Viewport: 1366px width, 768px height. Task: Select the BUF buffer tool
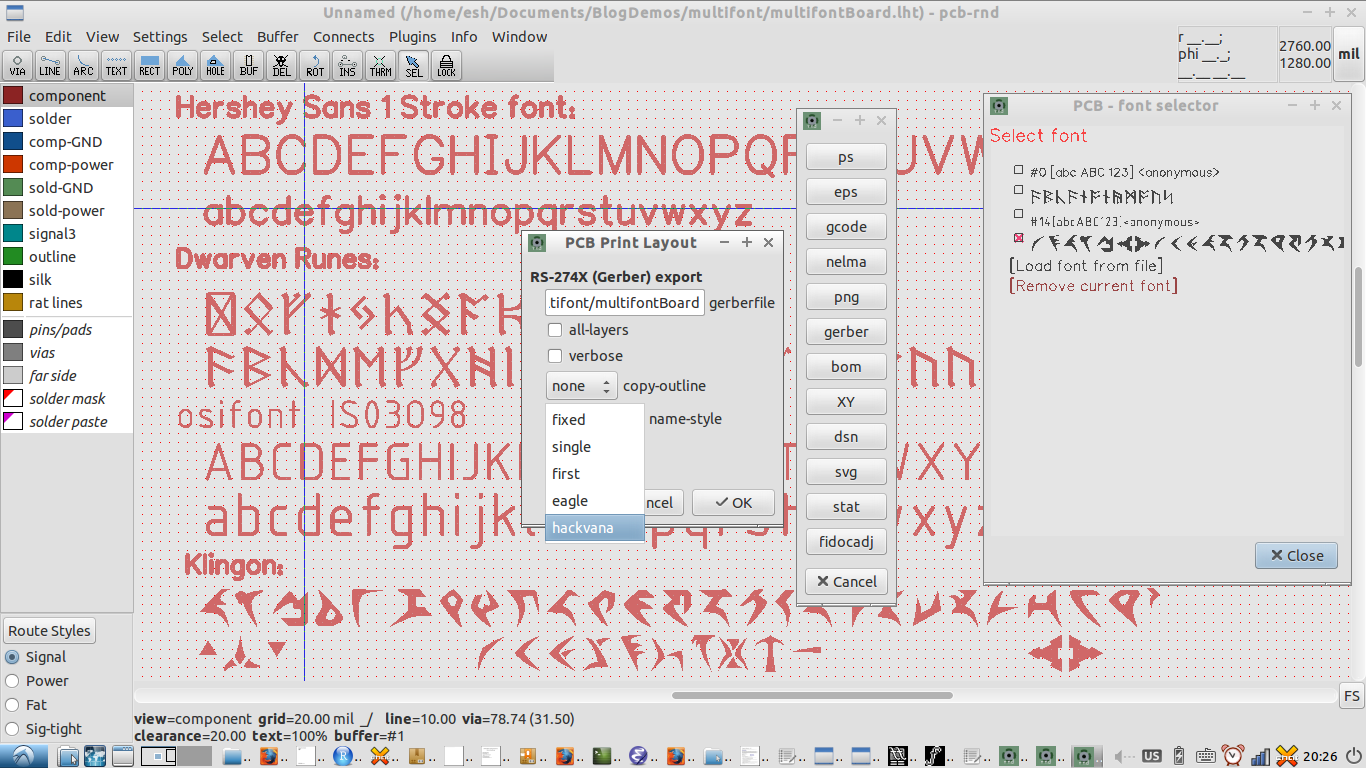coord(248,66)
